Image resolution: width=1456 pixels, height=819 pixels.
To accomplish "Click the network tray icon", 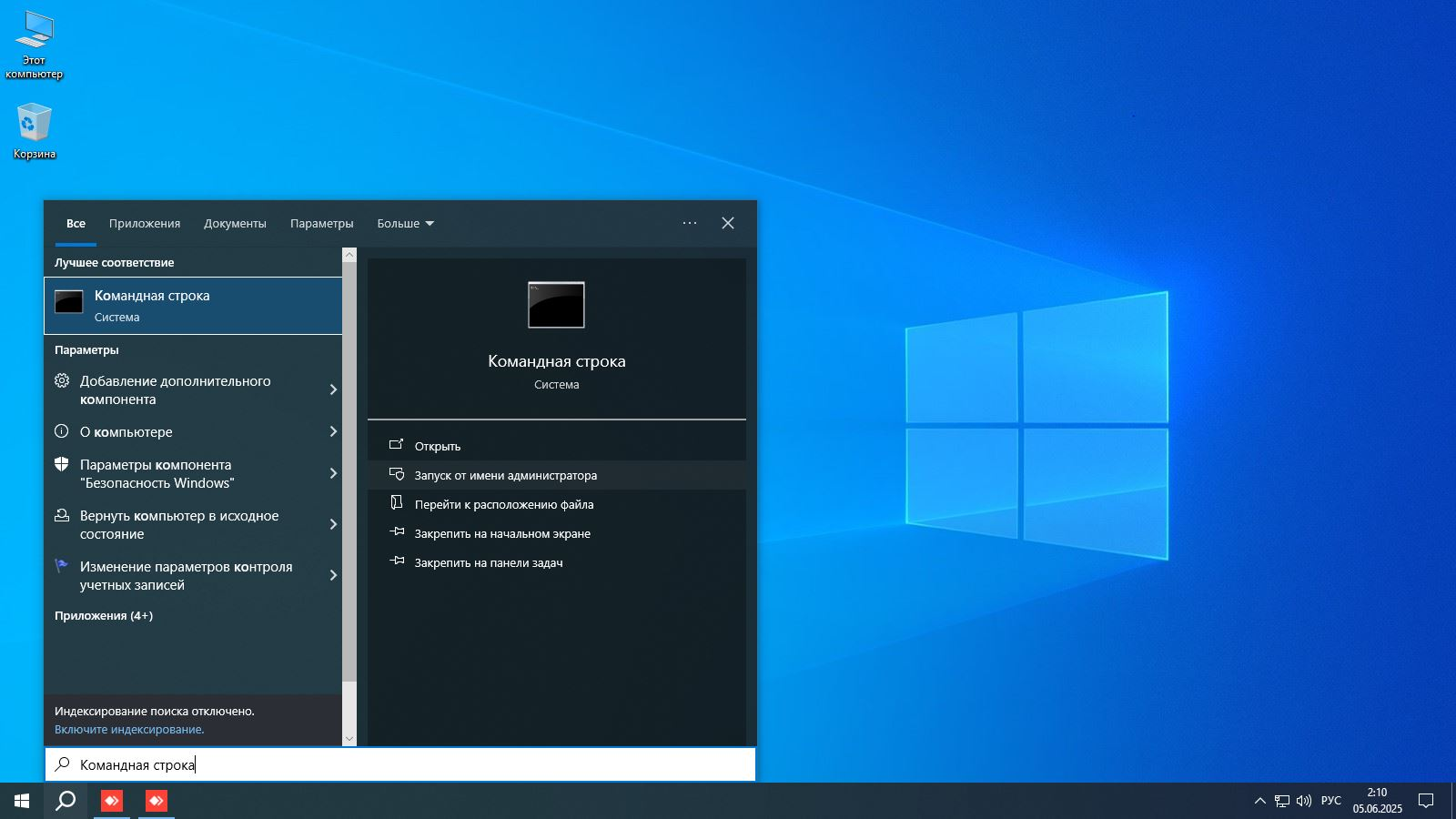I will [1281, 801].
